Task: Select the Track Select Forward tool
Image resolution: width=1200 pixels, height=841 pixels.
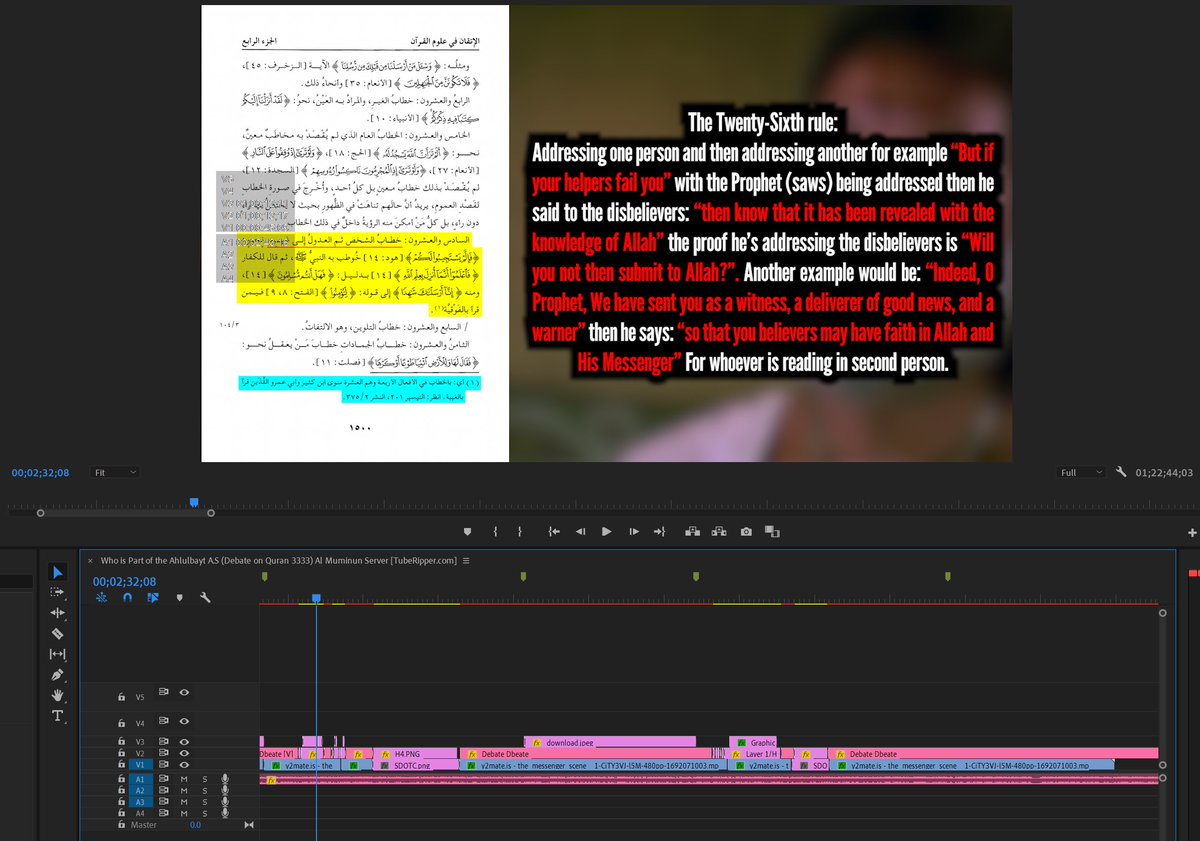Action: tap(58, 592)
